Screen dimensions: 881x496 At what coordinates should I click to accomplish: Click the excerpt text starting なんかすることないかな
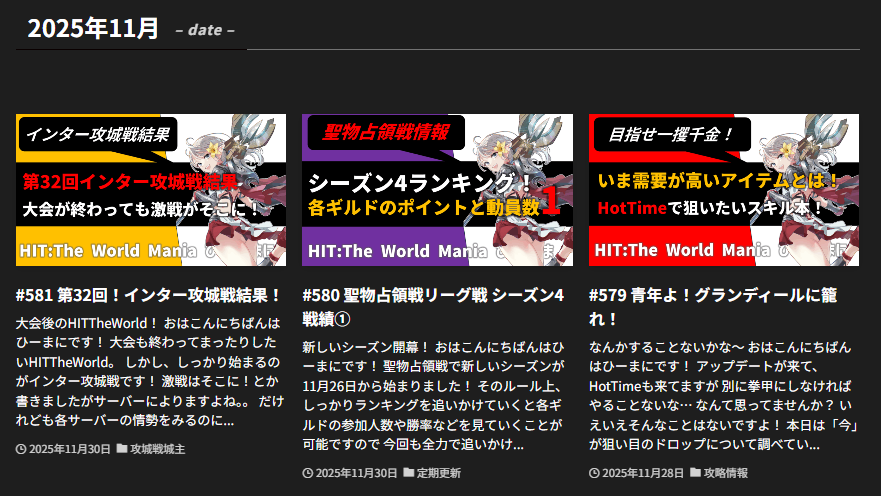[x=723, y=395]
